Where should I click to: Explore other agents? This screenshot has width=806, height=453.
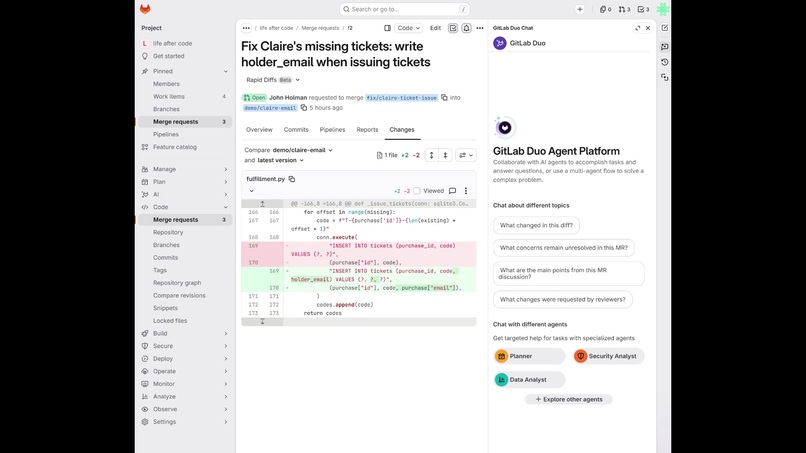pyautogui.click(x=569, y=399)
